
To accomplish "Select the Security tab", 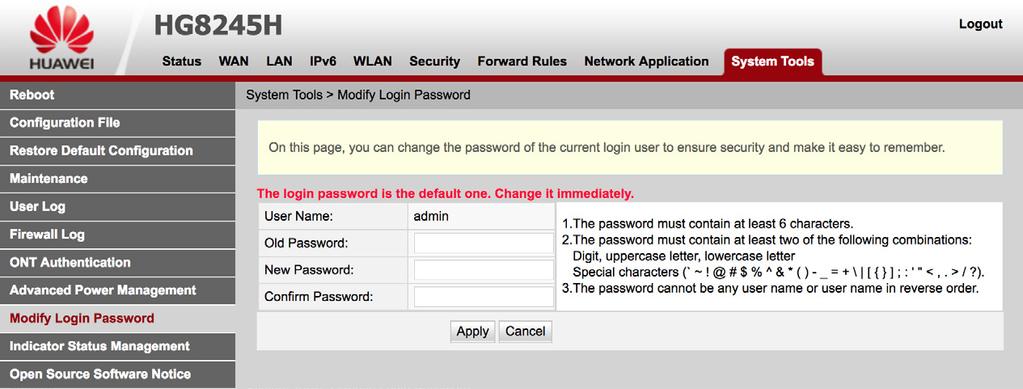I will (435, 61).
